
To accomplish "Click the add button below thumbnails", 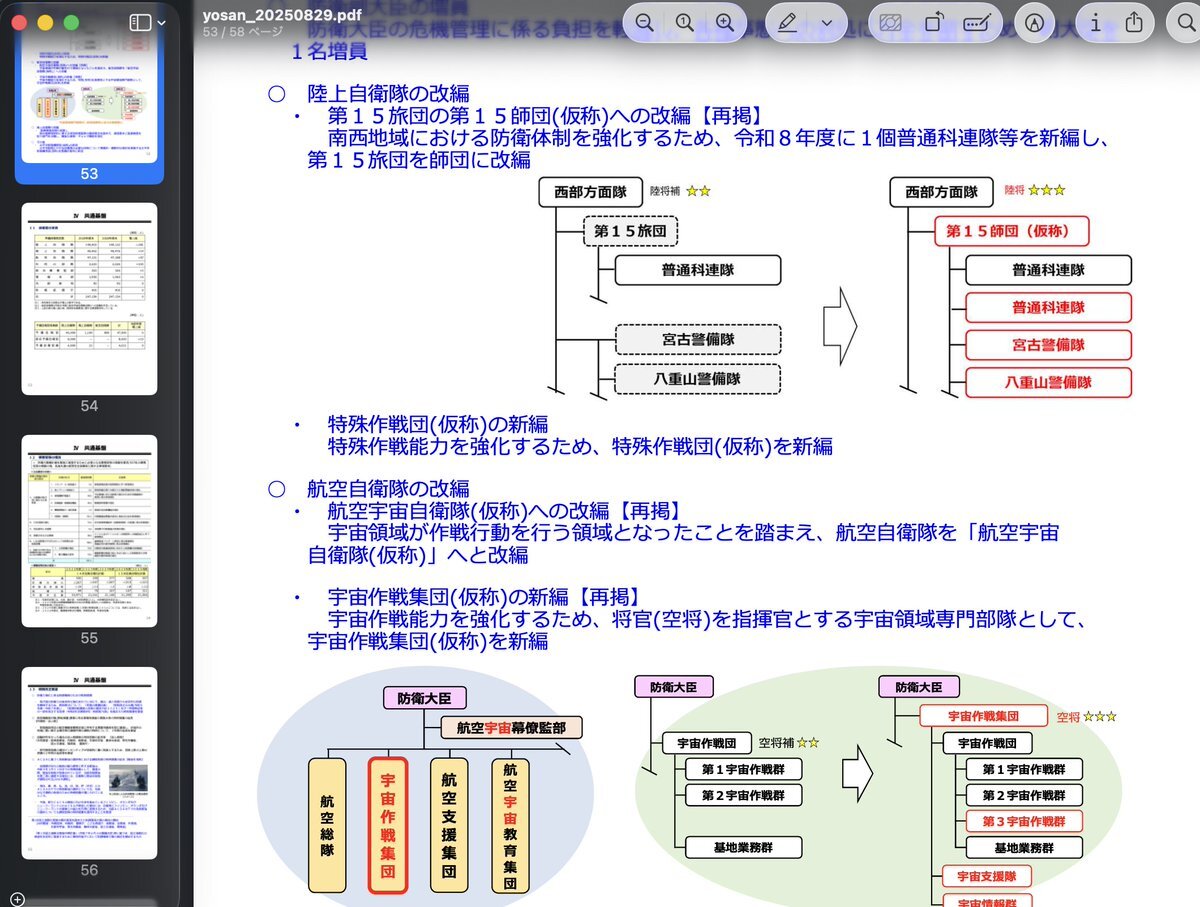I will [x=16, y=898].
